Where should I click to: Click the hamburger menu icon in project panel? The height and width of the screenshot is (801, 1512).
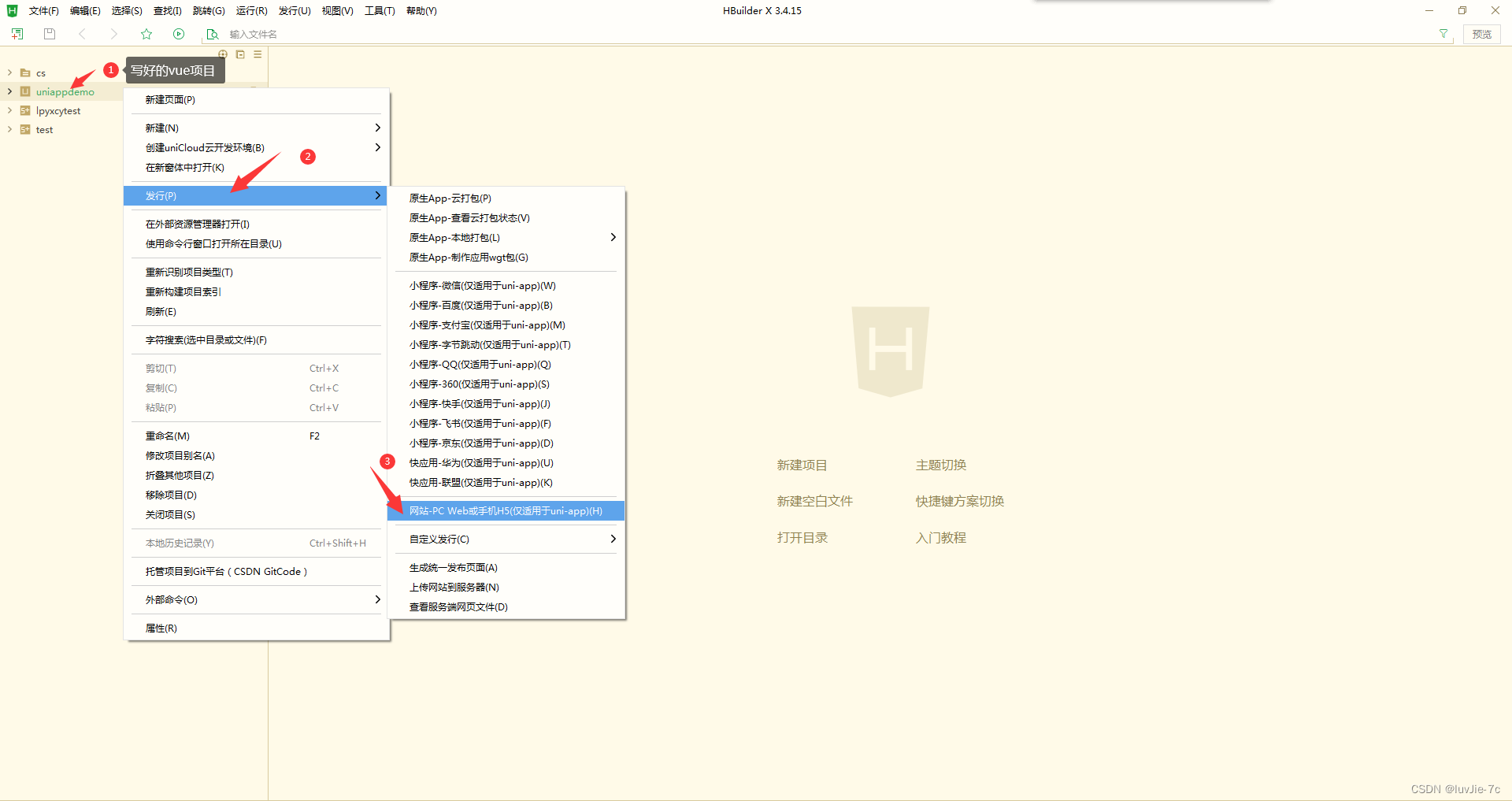(257, 54)
